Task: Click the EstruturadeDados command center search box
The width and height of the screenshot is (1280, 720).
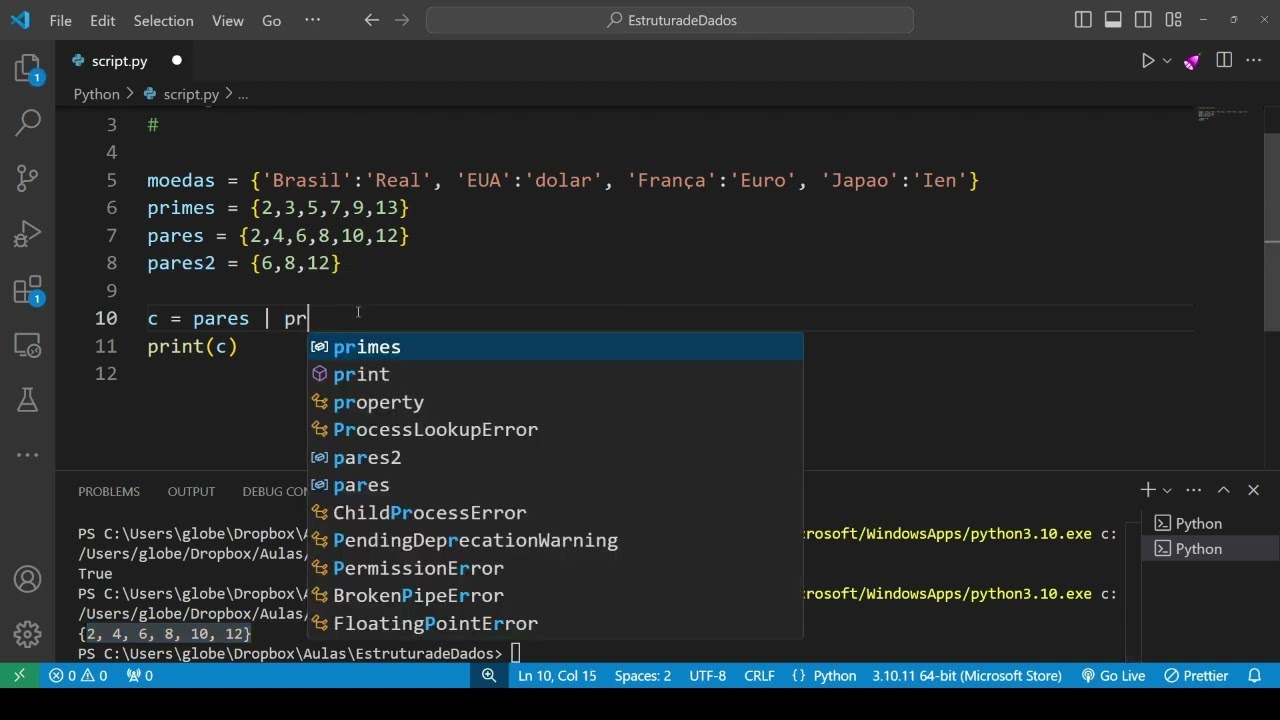Action: pyautogui.click(x=670, y=20)
